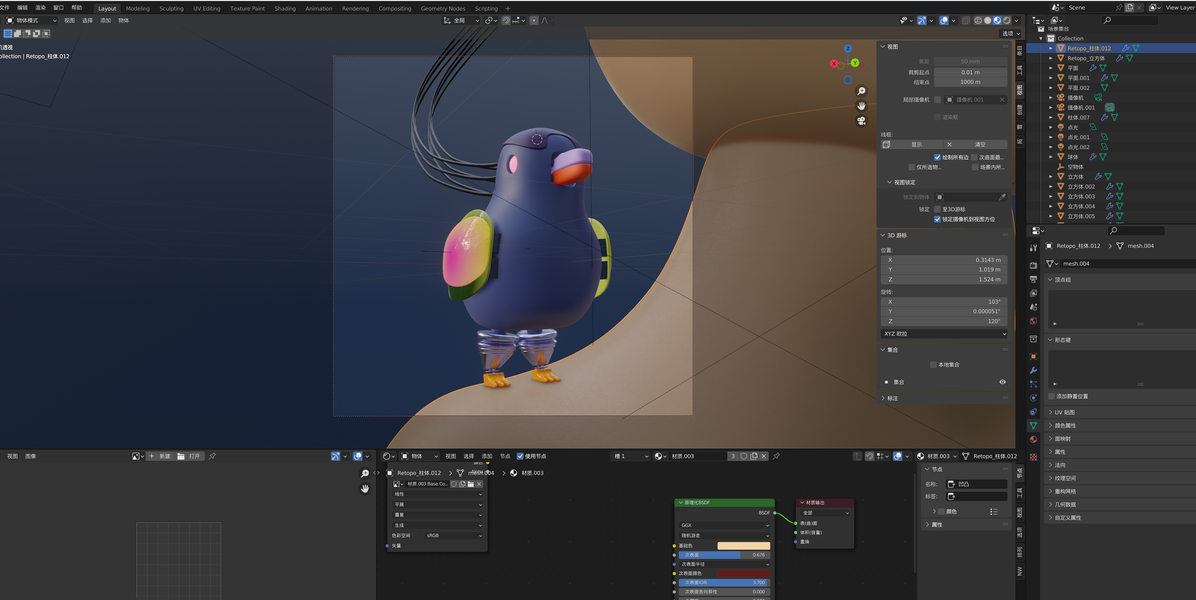Open the sRGB color space dropdown
The image size is (1196, 600).
[455, 535]
